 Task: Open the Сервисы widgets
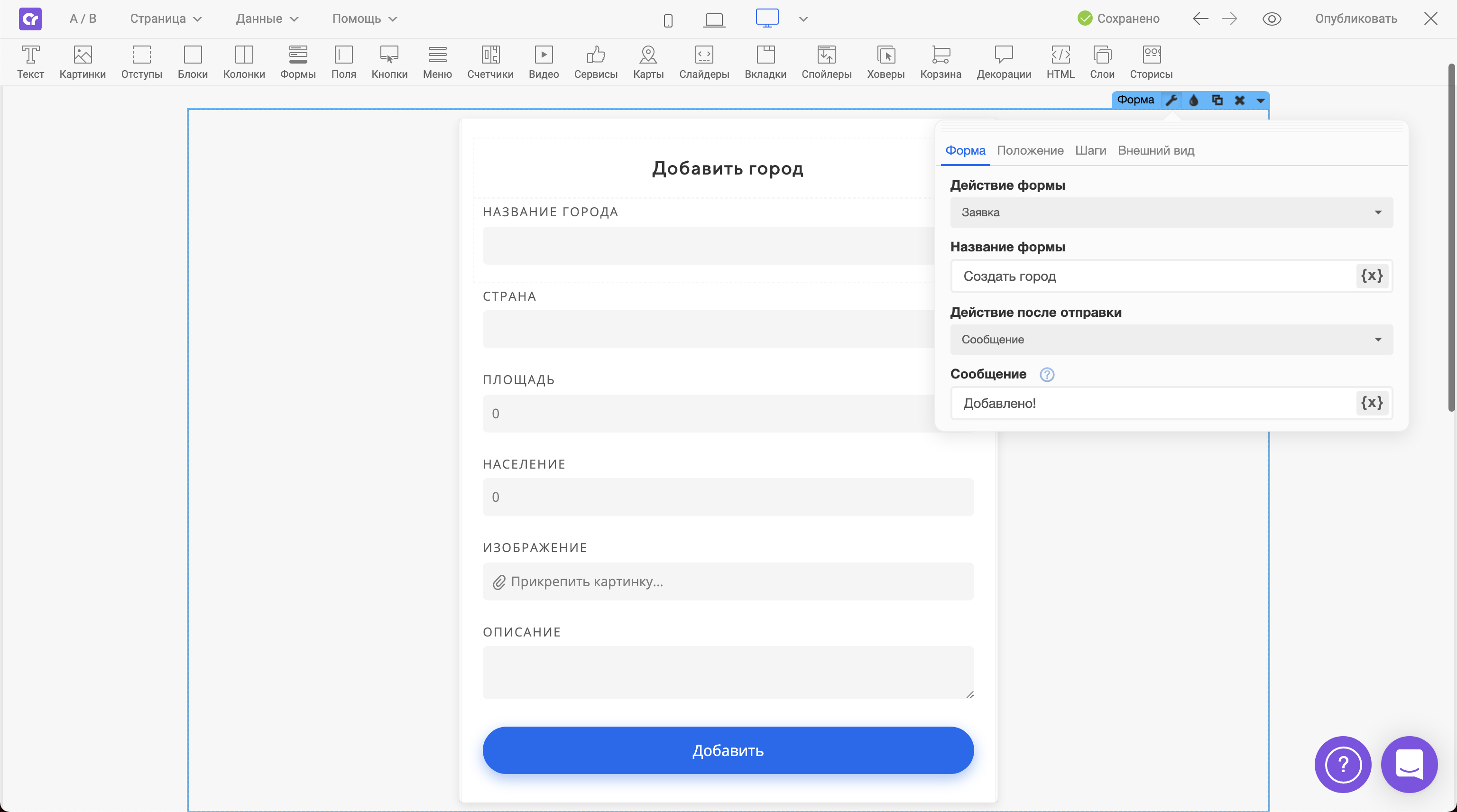(x=596, y=62)
